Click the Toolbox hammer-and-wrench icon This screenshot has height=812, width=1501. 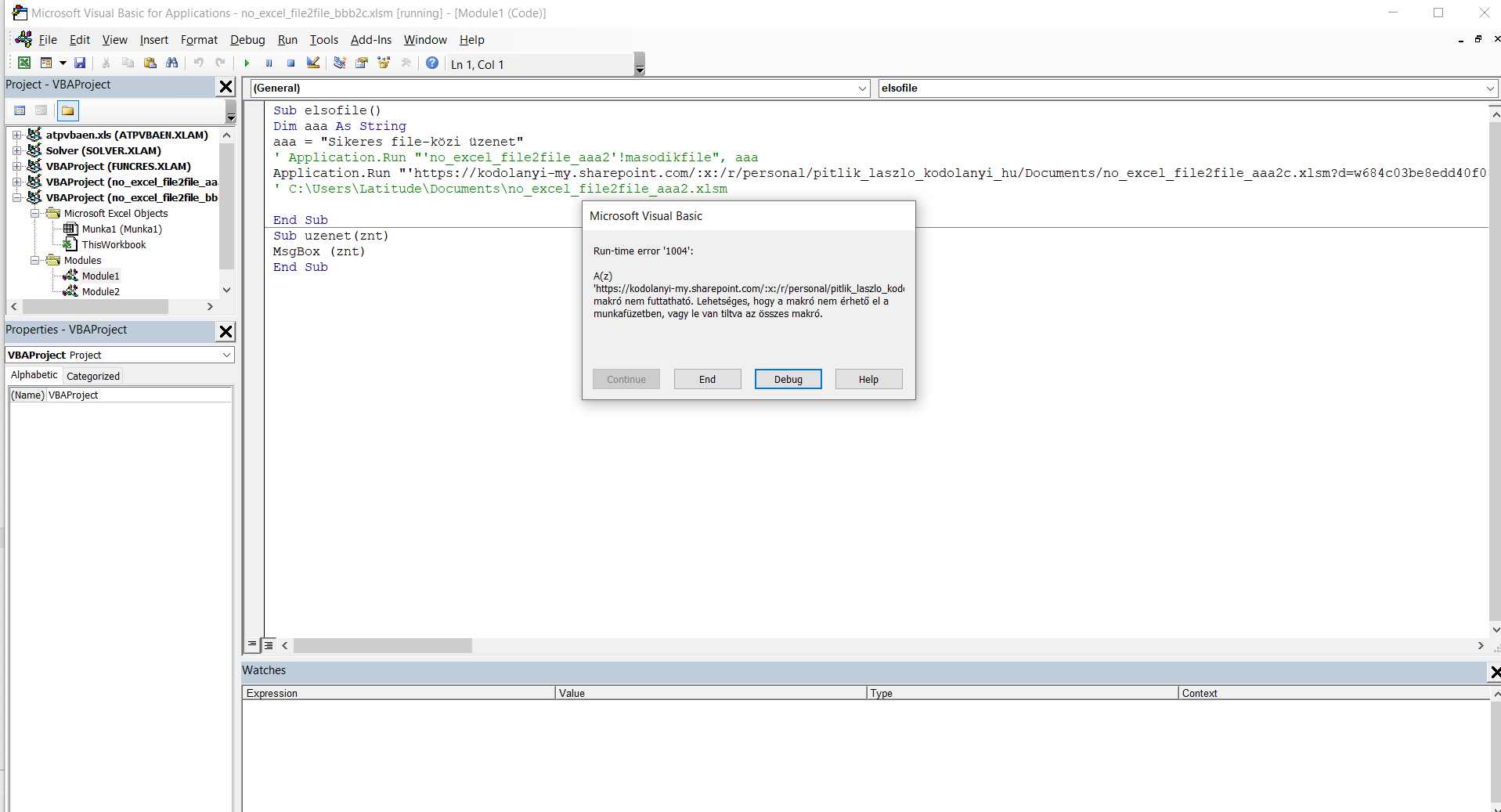[406, 63]
